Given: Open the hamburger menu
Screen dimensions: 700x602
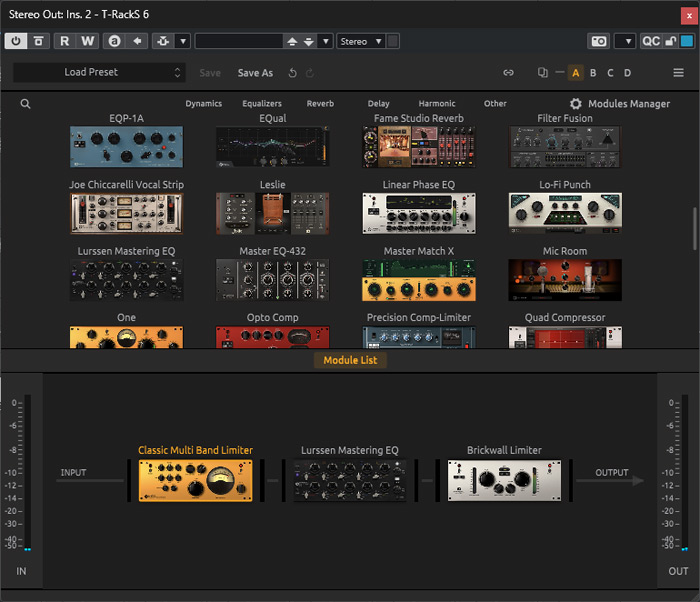Looking at the screenshot, I should (x=678, y=73).
